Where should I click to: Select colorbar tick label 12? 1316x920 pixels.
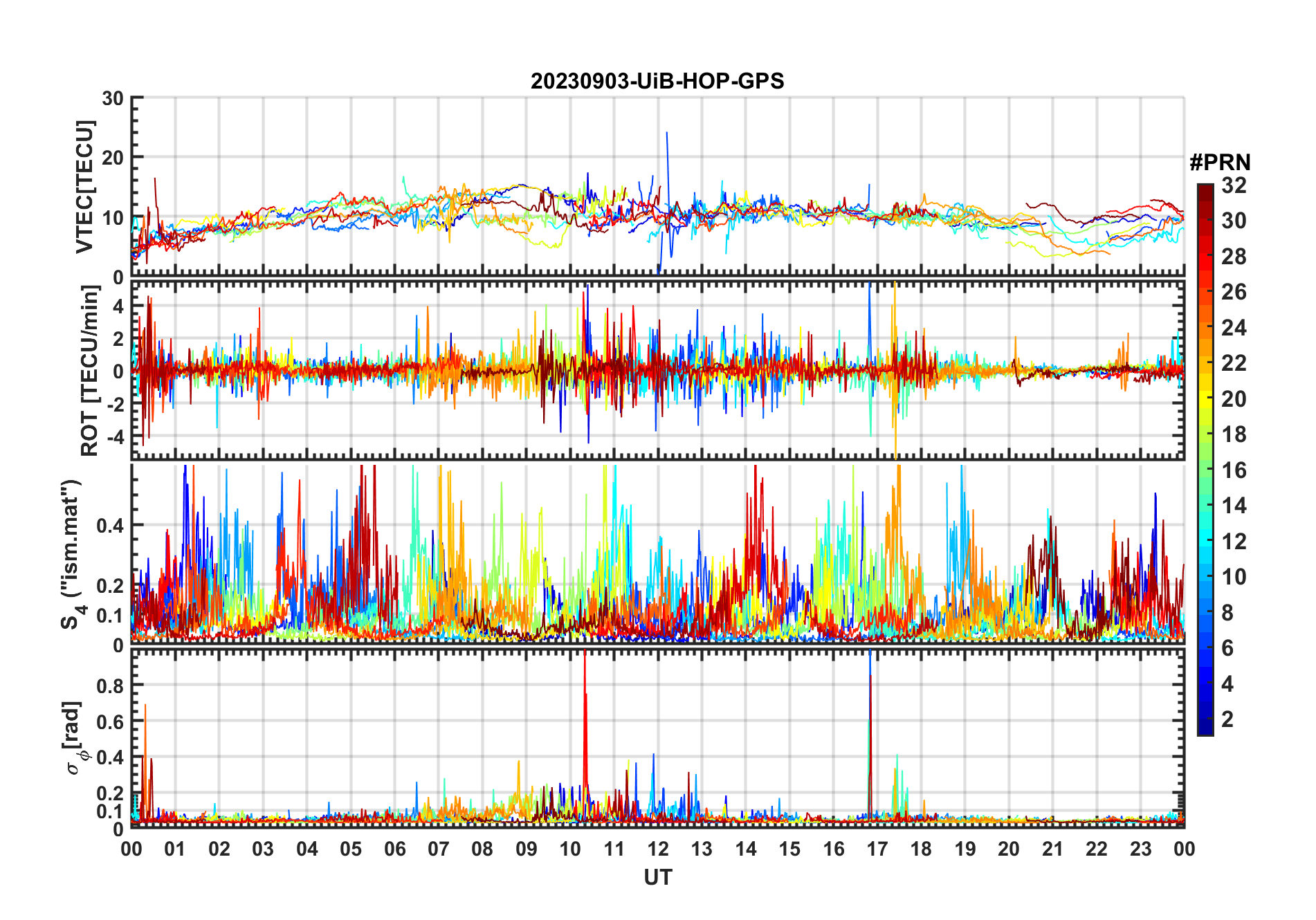tap(1234, 542)
